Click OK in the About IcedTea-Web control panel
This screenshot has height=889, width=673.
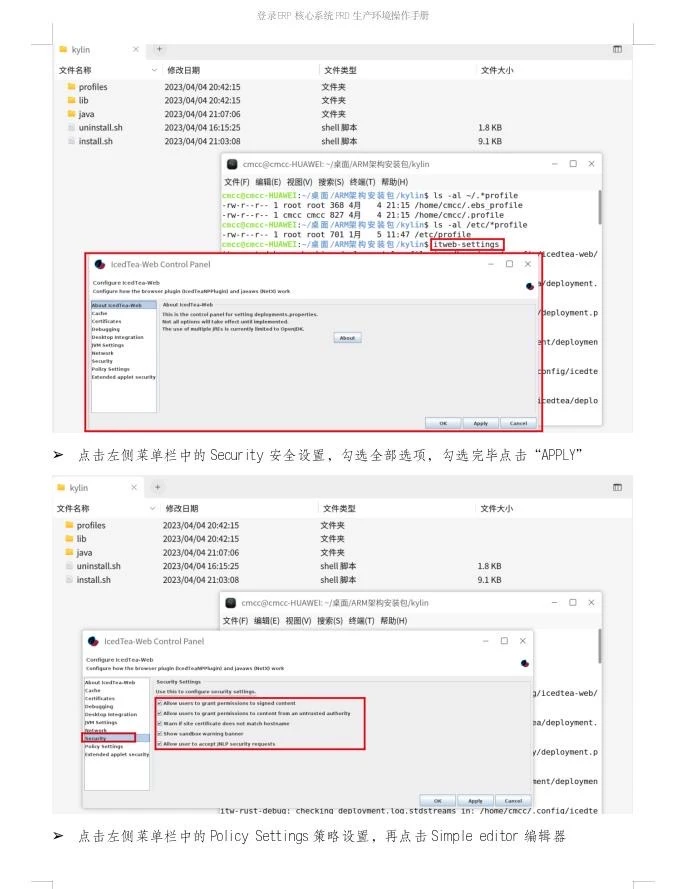[x=443, y=423]
